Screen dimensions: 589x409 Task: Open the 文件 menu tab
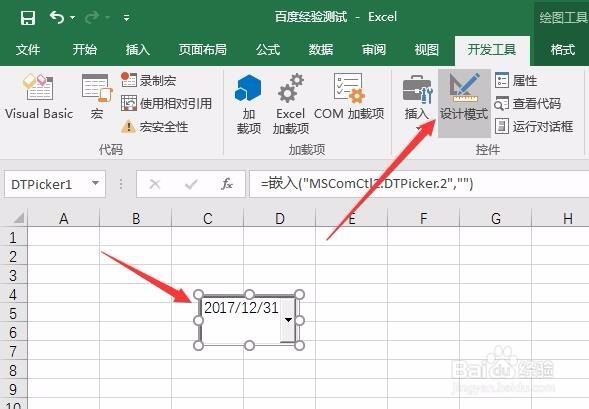28,49
